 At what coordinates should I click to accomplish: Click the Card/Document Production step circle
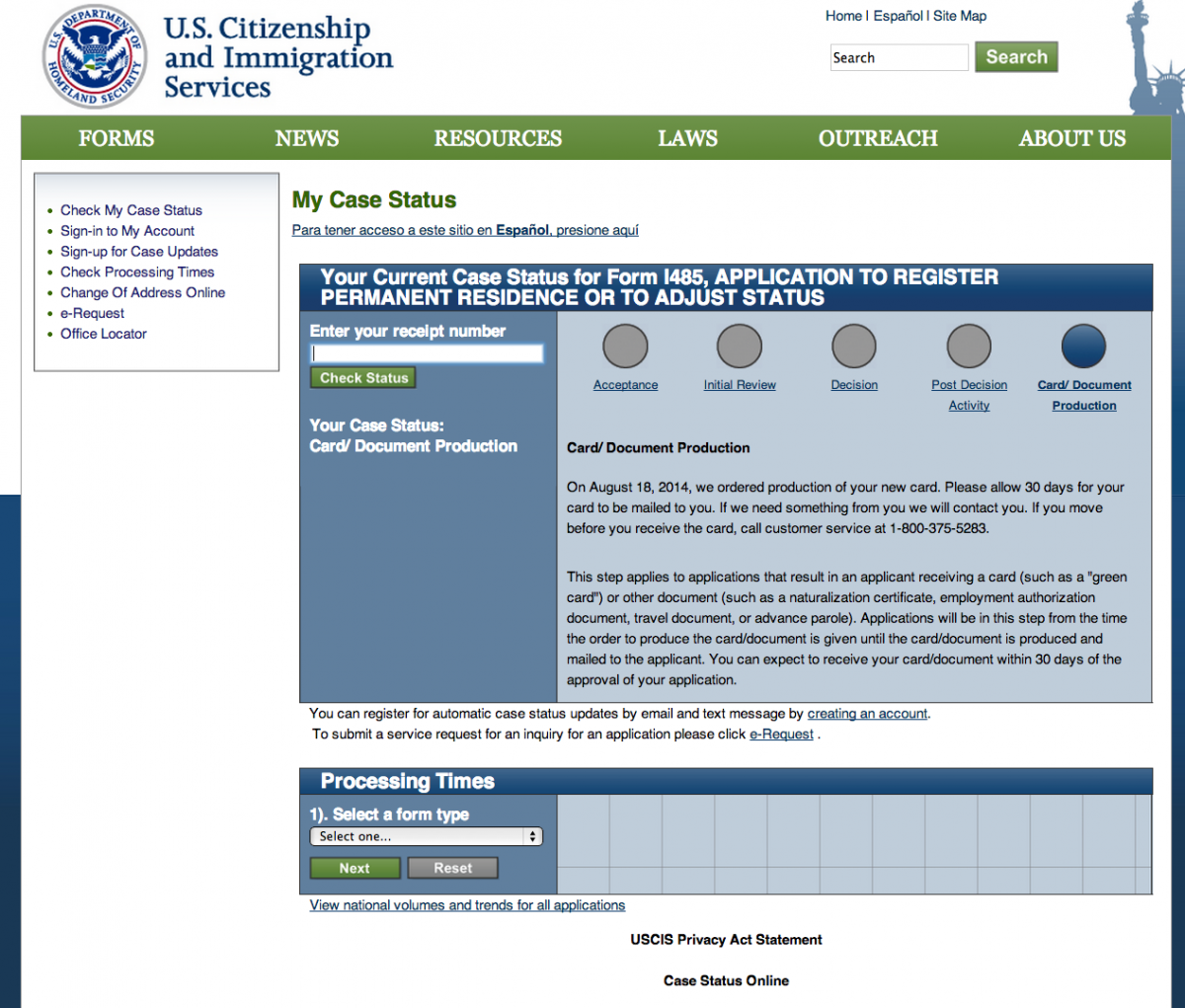coord(1083,347)
